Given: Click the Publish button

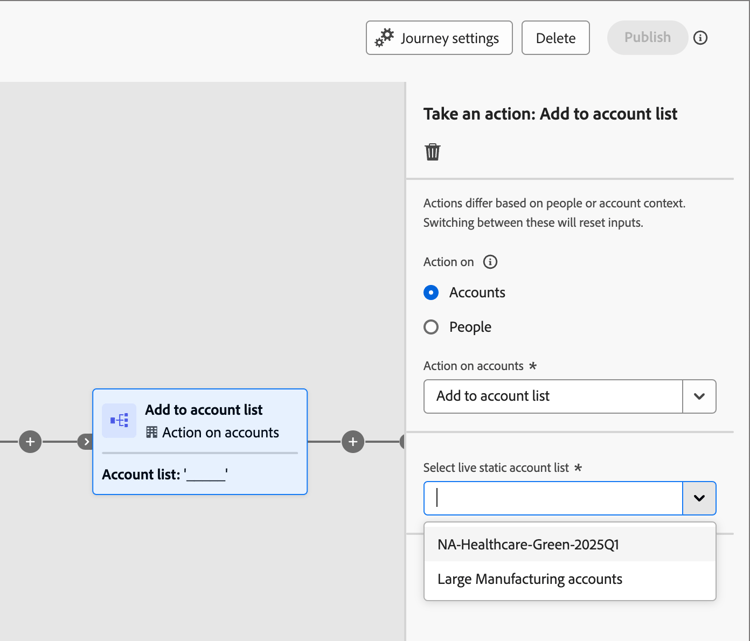Looking at the screenshot, I should pyautogui.click(x=647, y=38).
